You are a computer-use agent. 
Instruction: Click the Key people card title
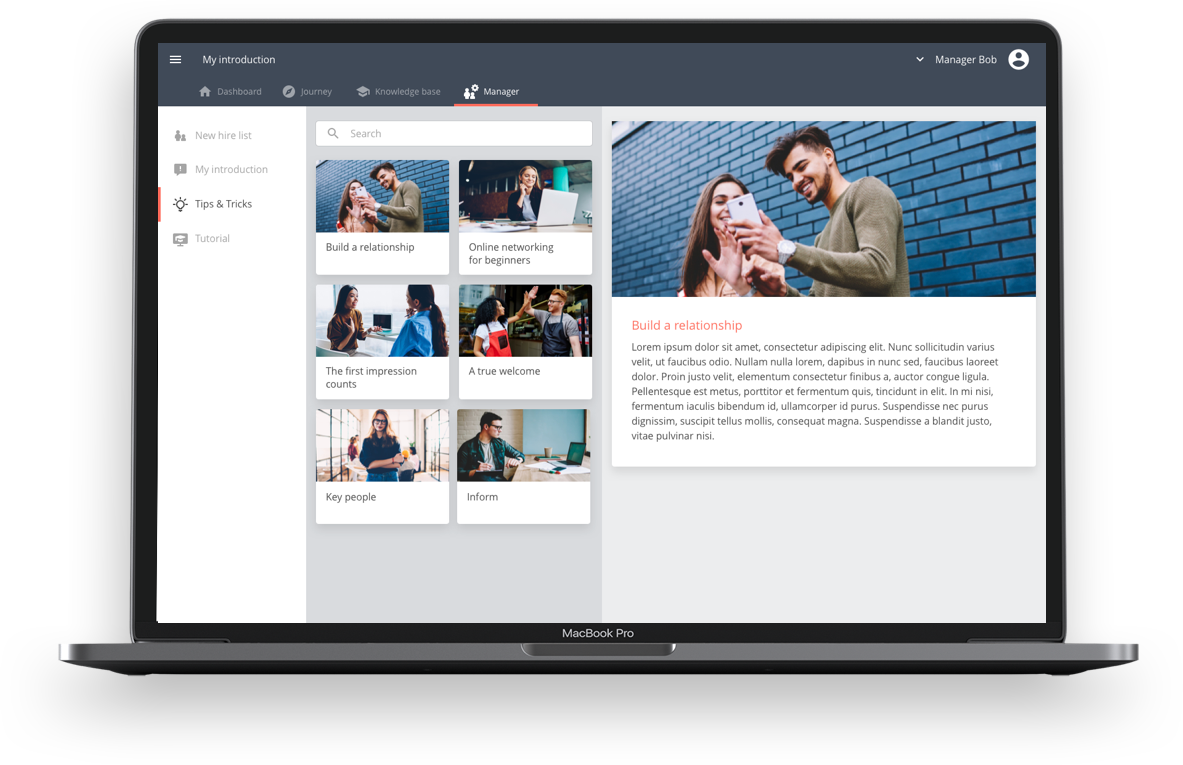pyautogui.click(x=351, y=497)
